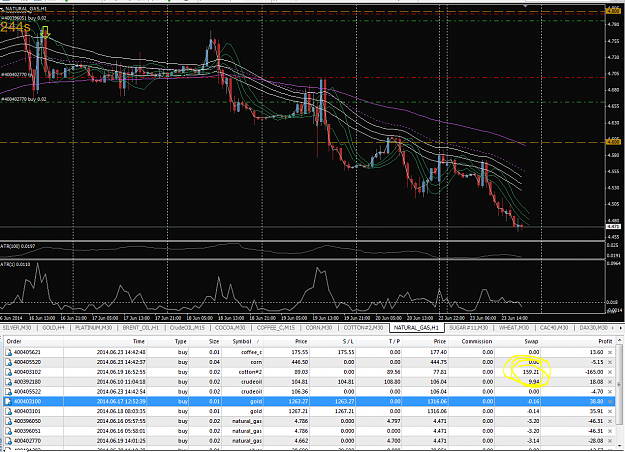This screenshot has width=625, height=452.
Task: Close the crudeoil order with profit -4.70
Action: point(610,392)
